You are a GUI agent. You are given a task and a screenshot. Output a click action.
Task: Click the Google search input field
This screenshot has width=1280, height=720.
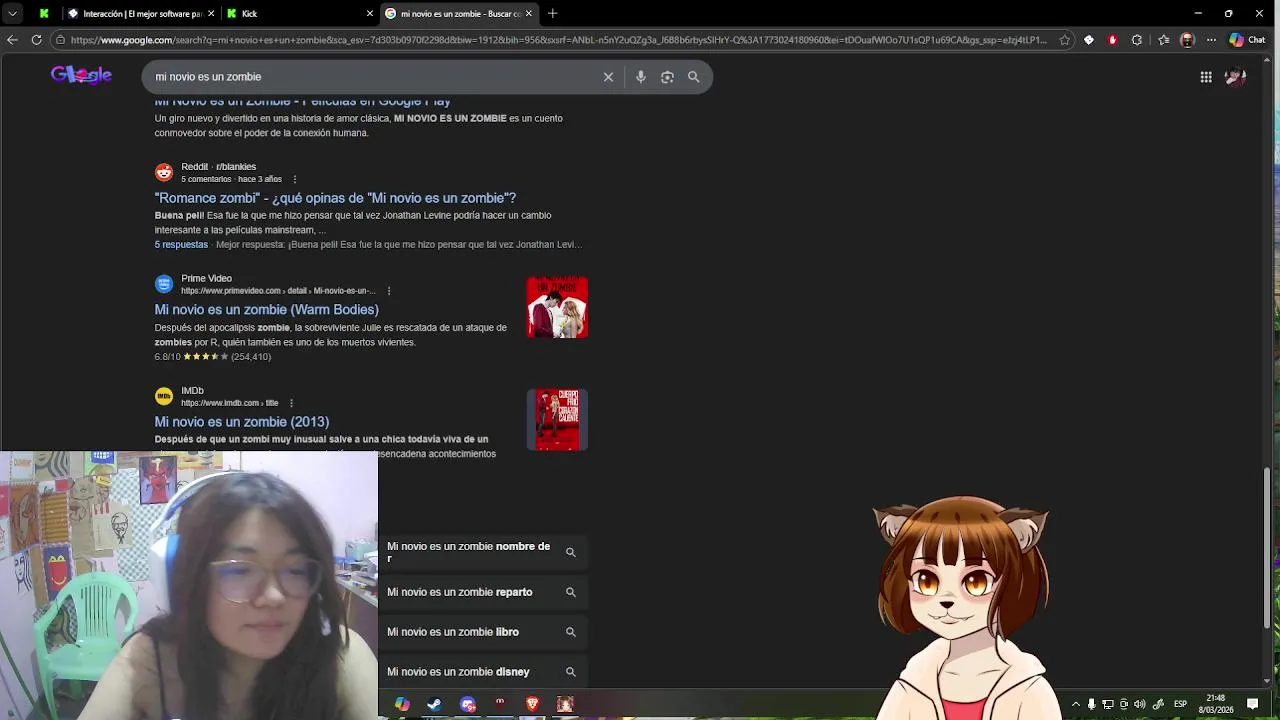(375, 77)
